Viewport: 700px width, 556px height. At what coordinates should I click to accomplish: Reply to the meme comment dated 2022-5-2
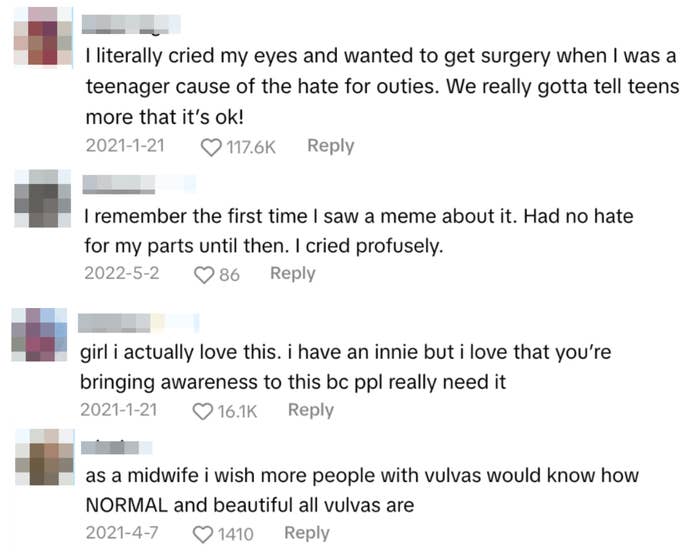pyautogui.click(x=292, y=273)
